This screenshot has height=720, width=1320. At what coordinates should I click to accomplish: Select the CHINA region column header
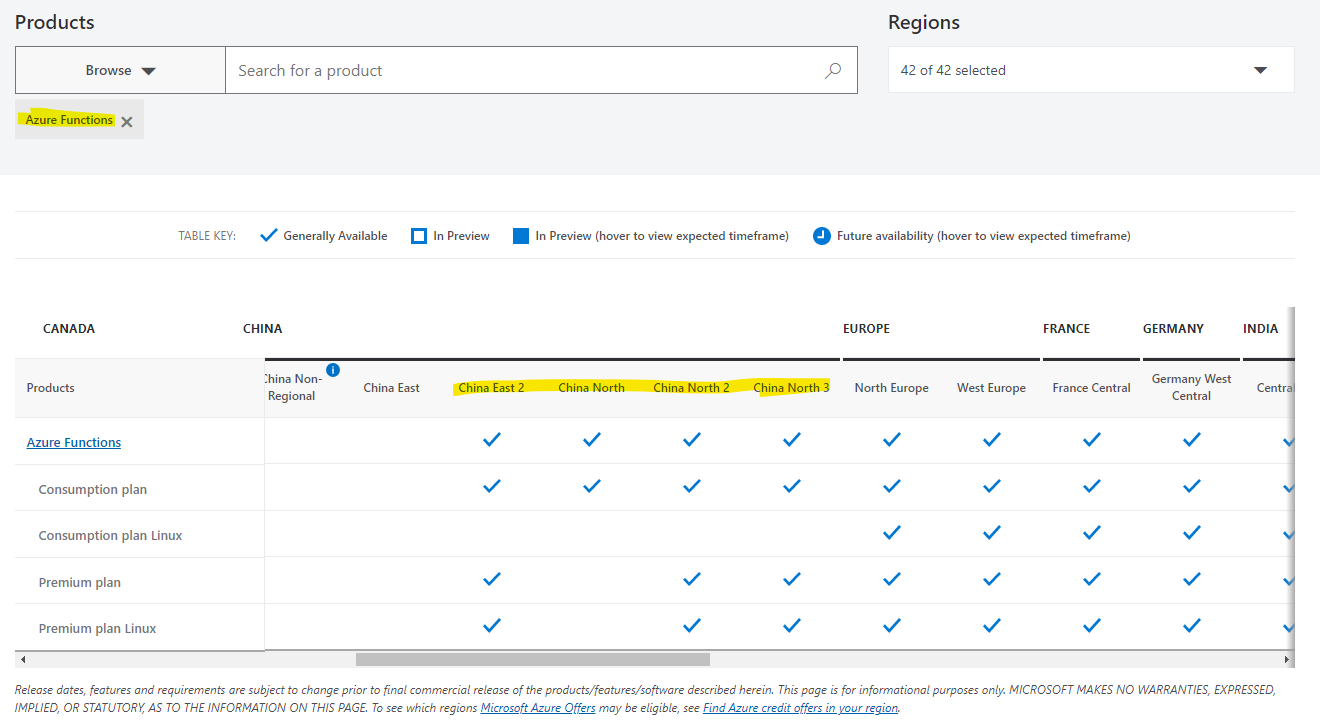[262, 328]
